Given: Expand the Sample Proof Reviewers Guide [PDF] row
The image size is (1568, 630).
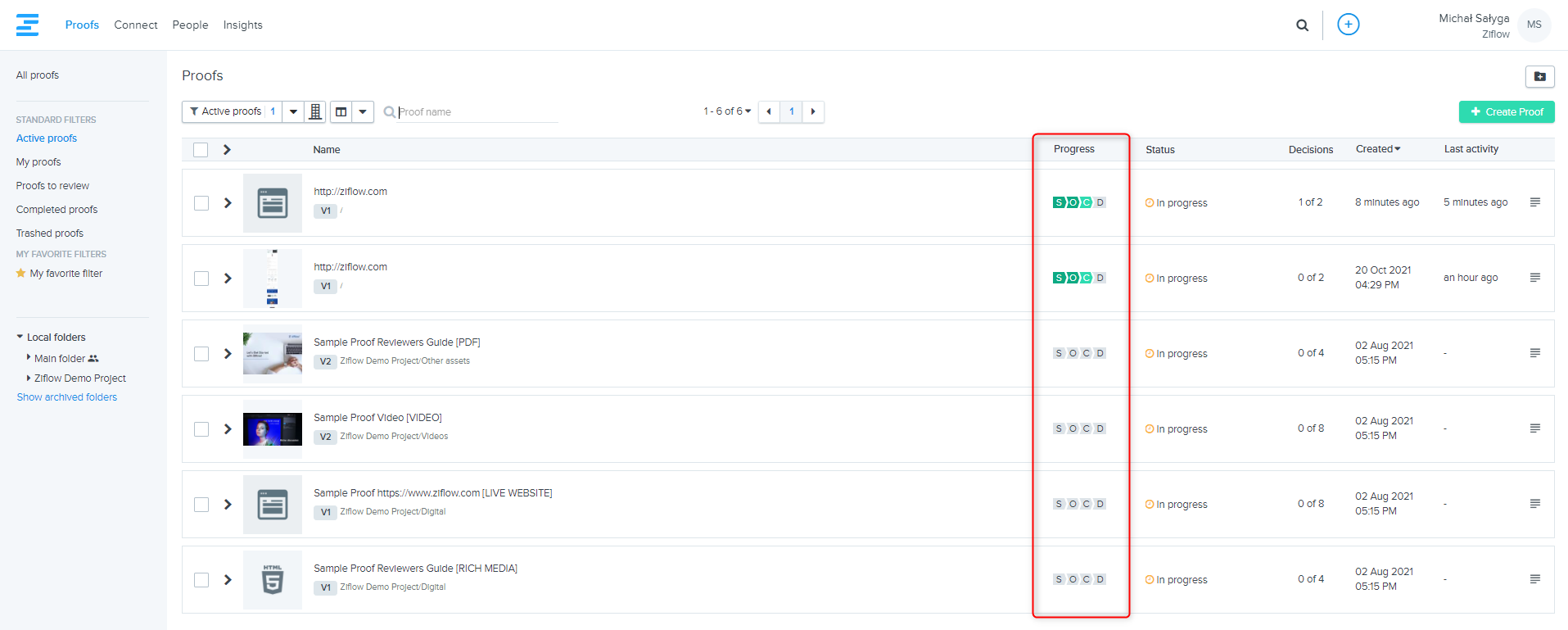Looking at the screenshot, I should click(228, 354).
